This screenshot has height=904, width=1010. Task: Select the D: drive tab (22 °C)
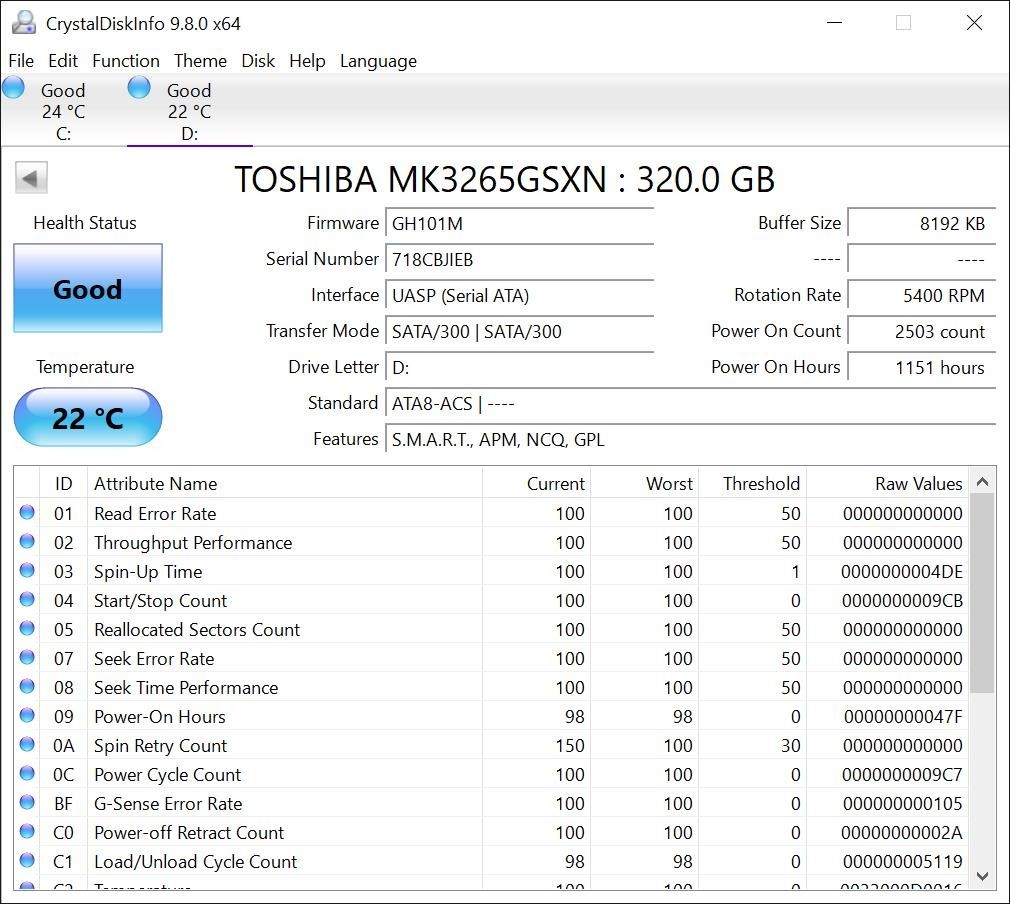click(x=189, y=111)
